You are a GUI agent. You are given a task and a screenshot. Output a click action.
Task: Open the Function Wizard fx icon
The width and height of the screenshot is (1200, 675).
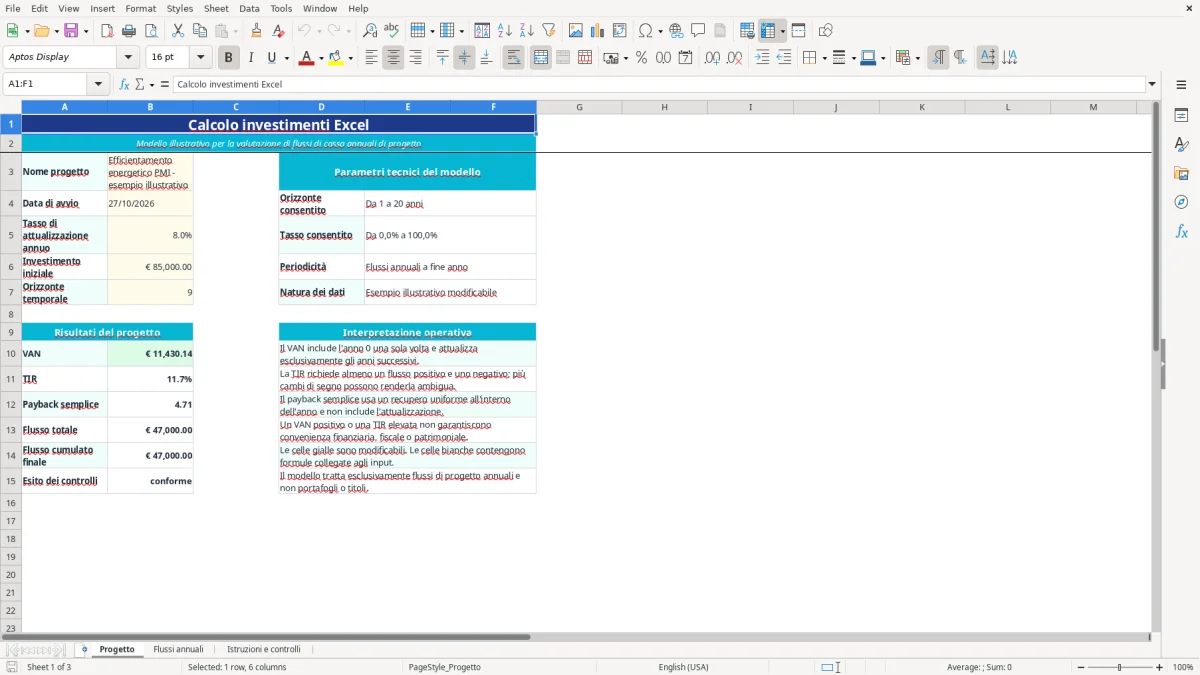click(x=124, y=84)
